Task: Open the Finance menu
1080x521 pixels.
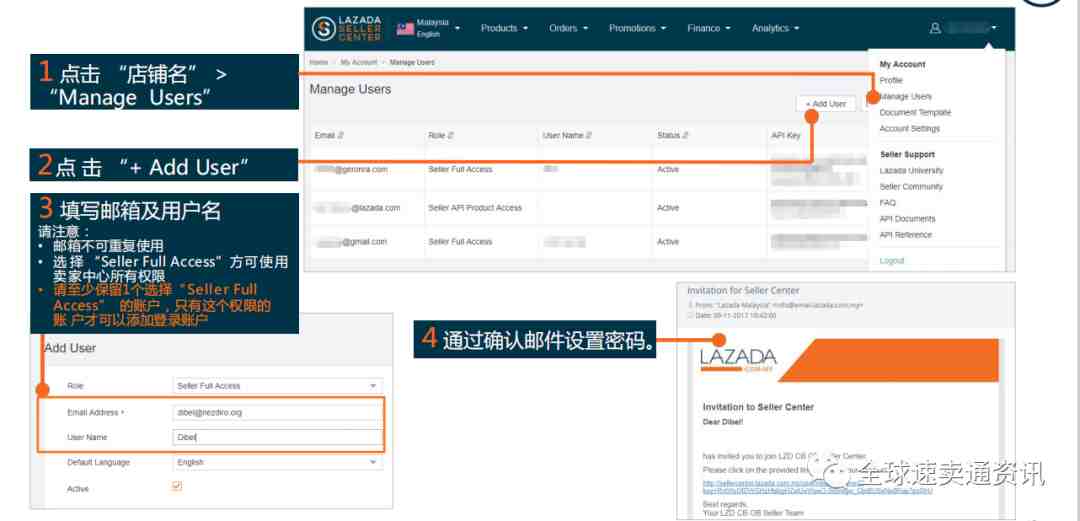Action: (x=708, y=28)
